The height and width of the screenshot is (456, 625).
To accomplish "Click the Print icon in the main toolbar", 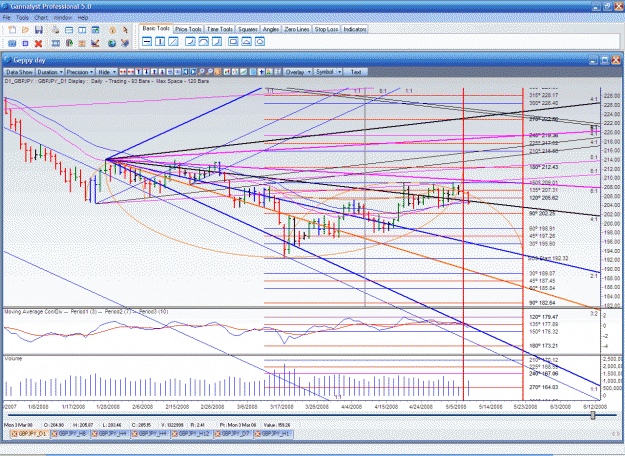I will 55,30.
